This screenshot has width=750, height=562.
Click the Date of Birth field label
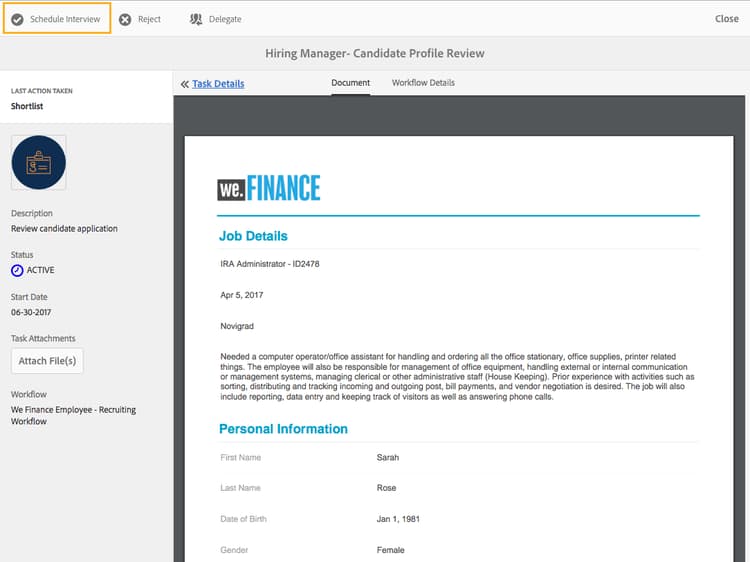click(243, 519)
